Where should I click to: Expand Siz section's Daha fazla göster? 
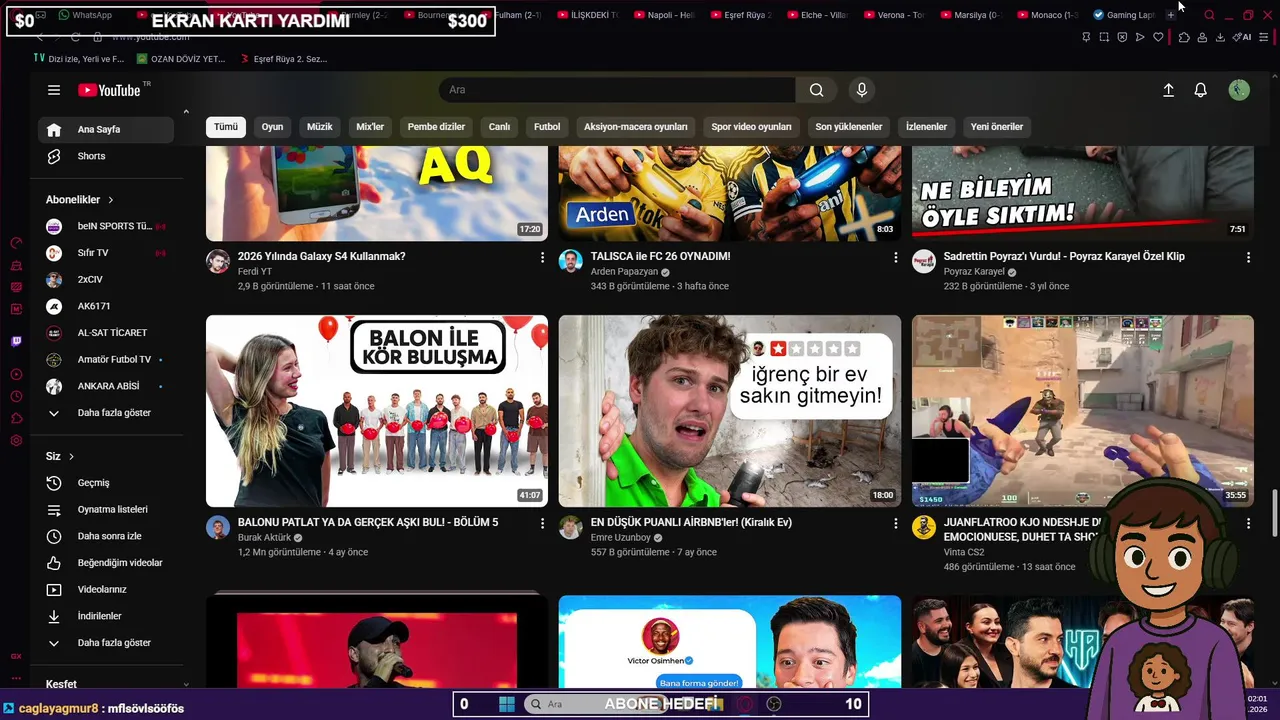106,643
